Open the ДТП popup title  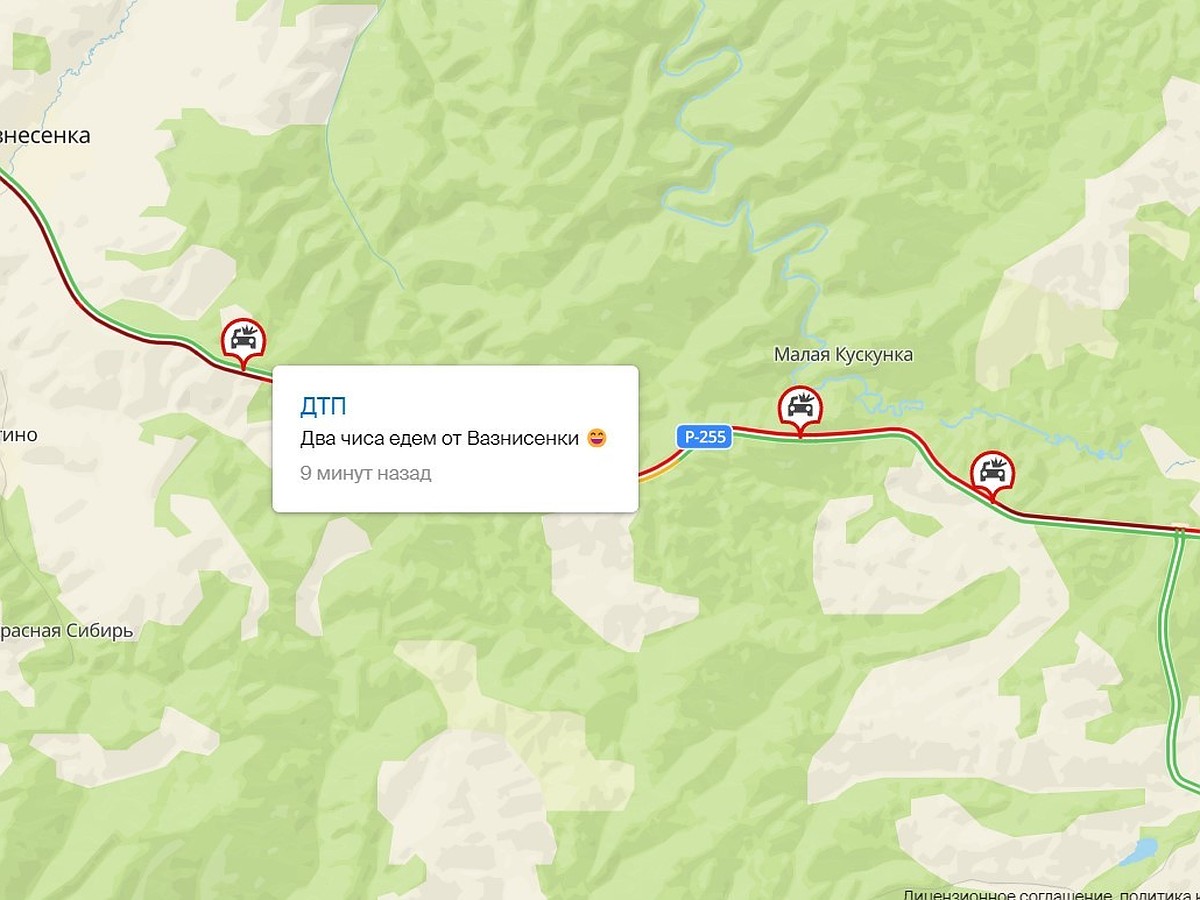point(324,405)
